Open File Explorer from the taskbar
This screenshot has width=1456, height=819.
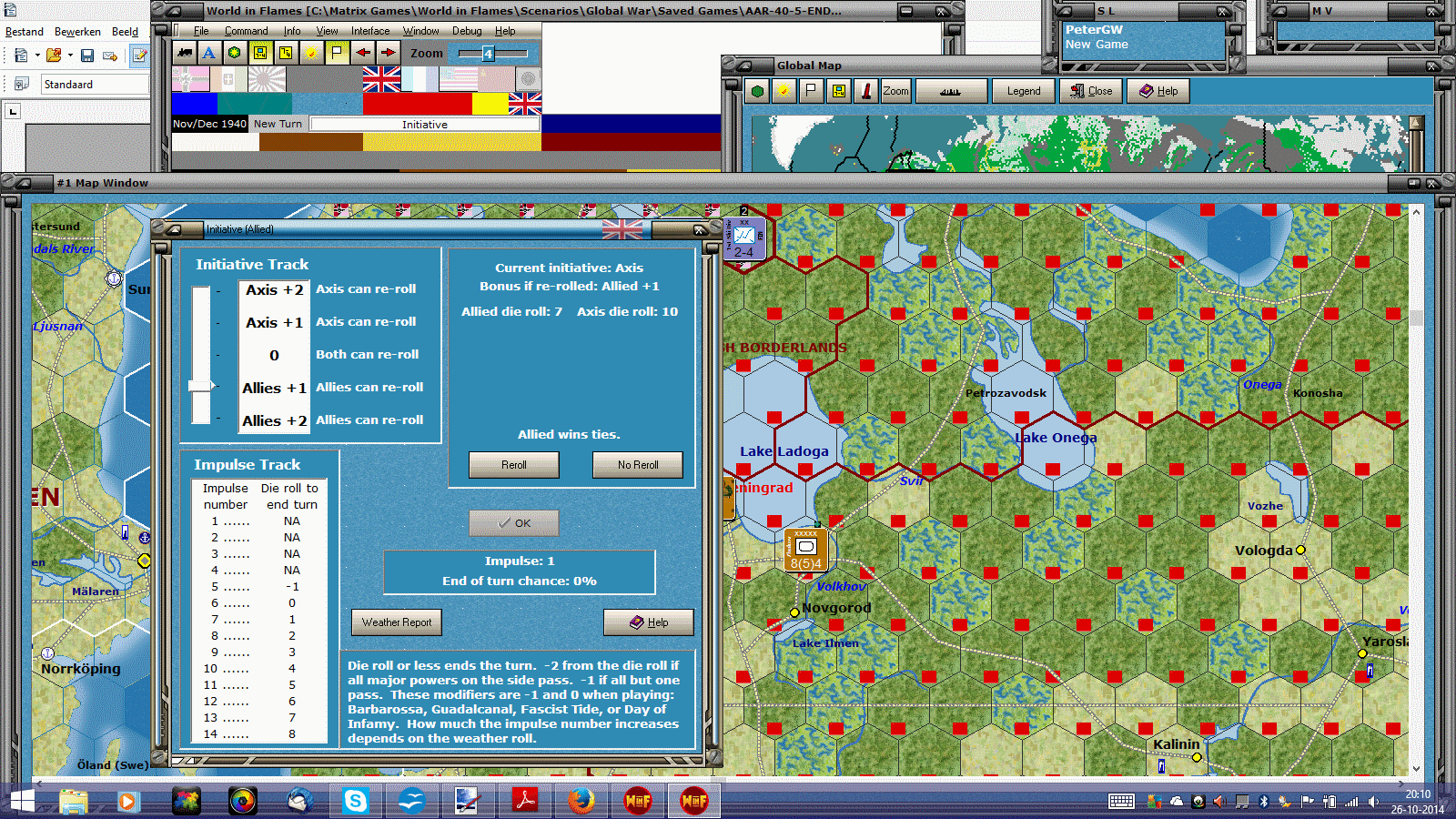(73, 801)
